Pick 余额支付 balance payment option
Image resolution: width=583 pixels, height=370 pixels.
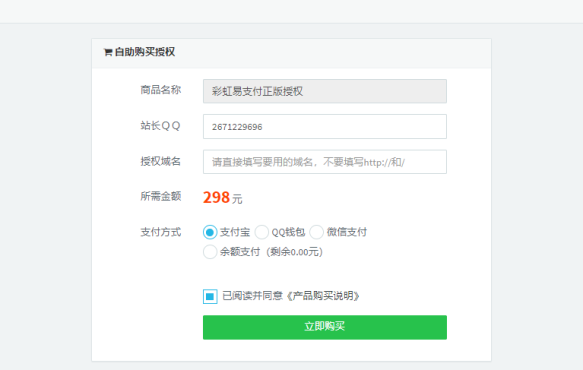click(210, 252)
